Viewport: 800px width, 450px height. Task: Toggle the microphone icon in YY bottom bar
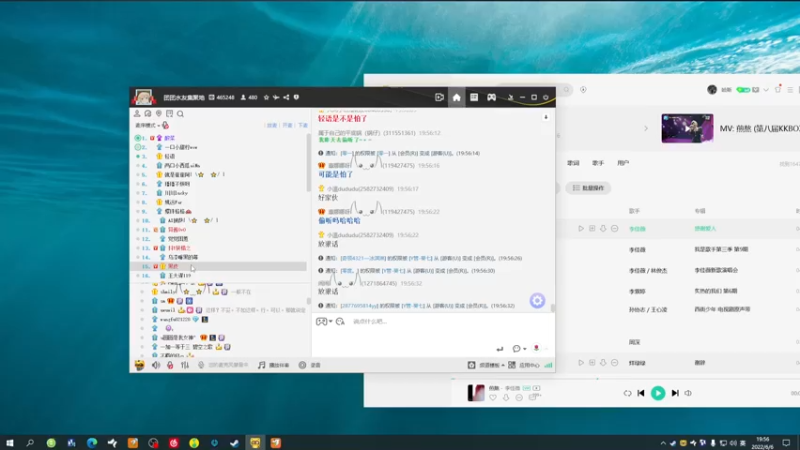click(201, 365)
